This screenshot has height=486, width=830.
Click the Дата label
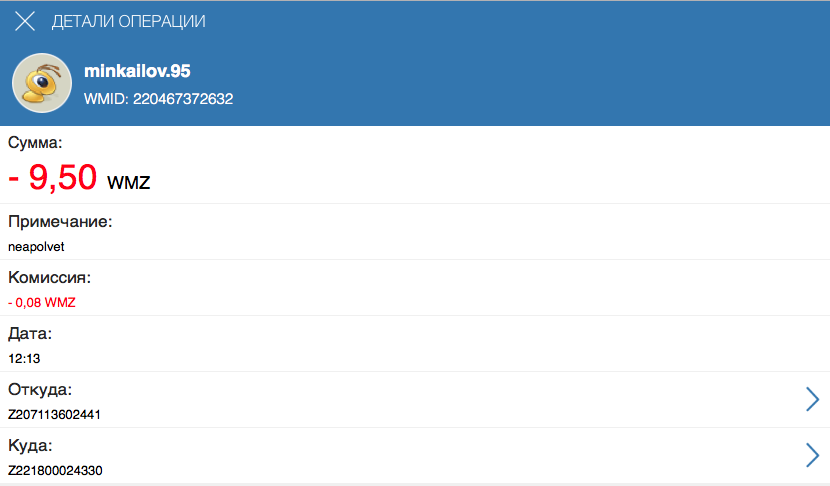coord(30,334)
